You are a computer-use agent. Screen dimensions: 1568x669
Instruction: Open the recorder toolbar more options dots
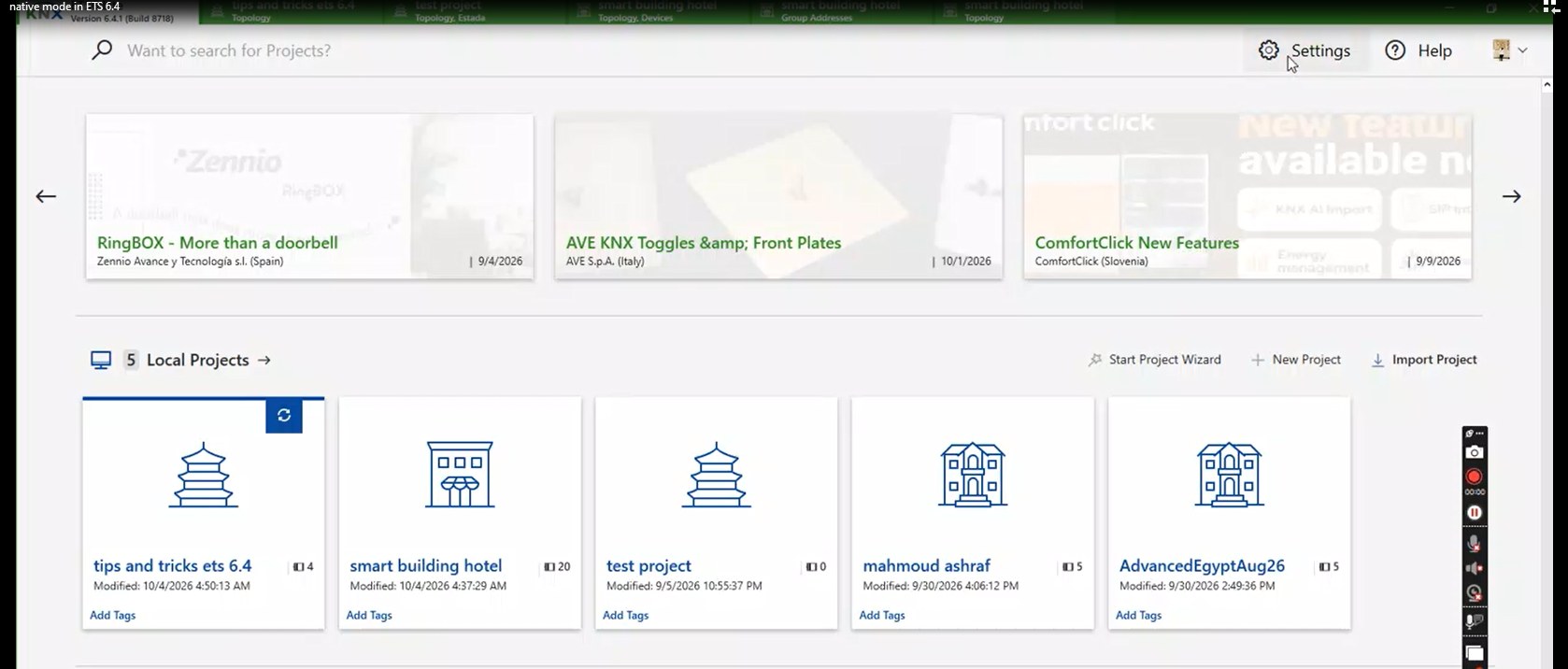pos(1479,434)
